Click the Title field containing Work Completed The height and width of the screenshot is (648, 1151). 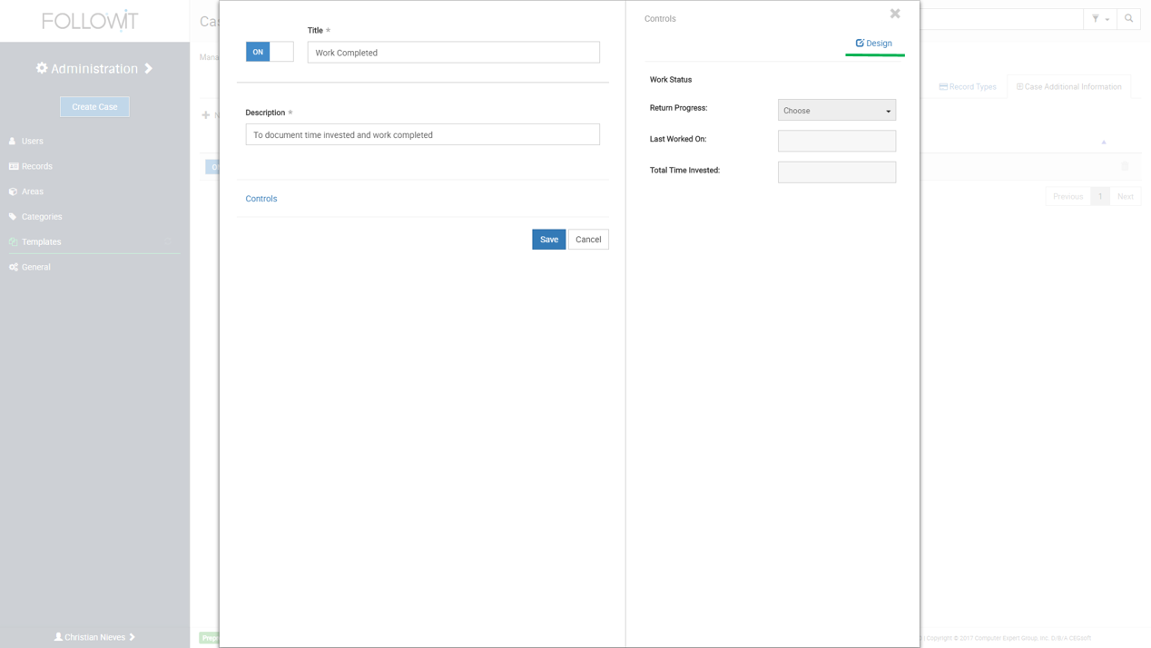pos(453,52)
